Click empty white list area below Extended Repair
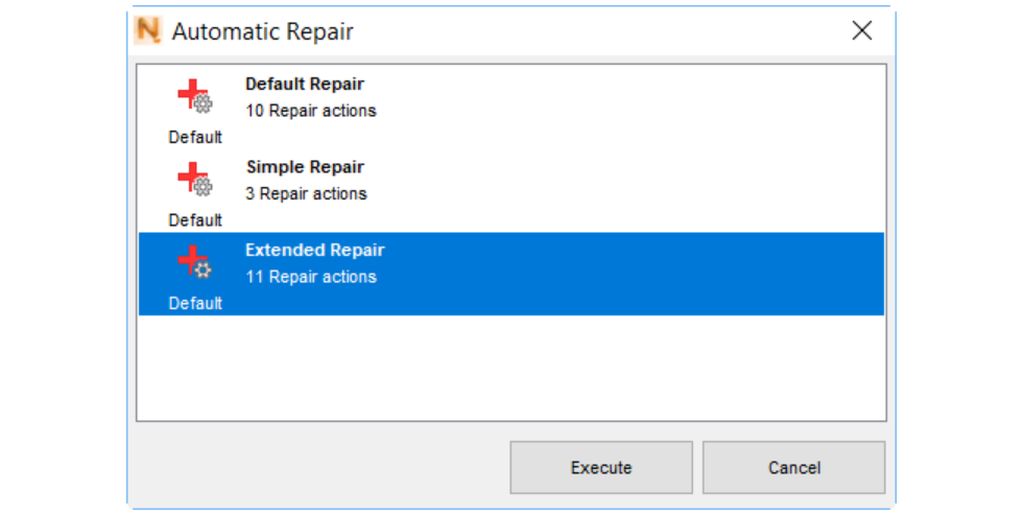 pyautogui.click(x=510, y=368)
